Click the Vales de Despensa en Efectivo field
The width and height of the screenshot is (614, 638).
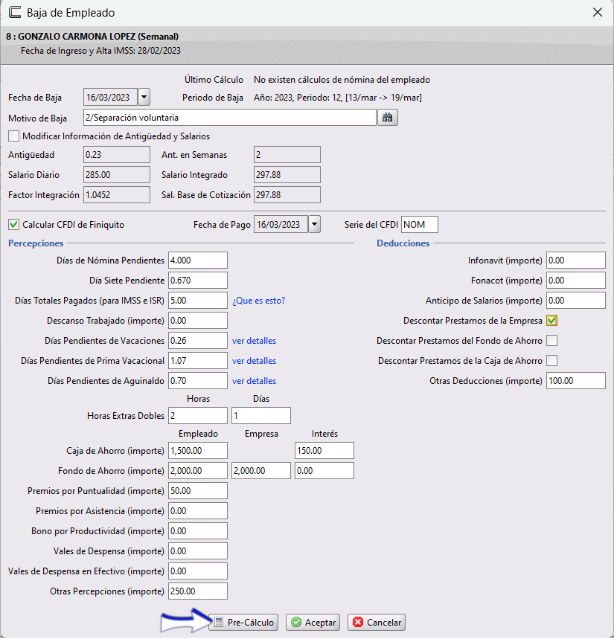198,571
